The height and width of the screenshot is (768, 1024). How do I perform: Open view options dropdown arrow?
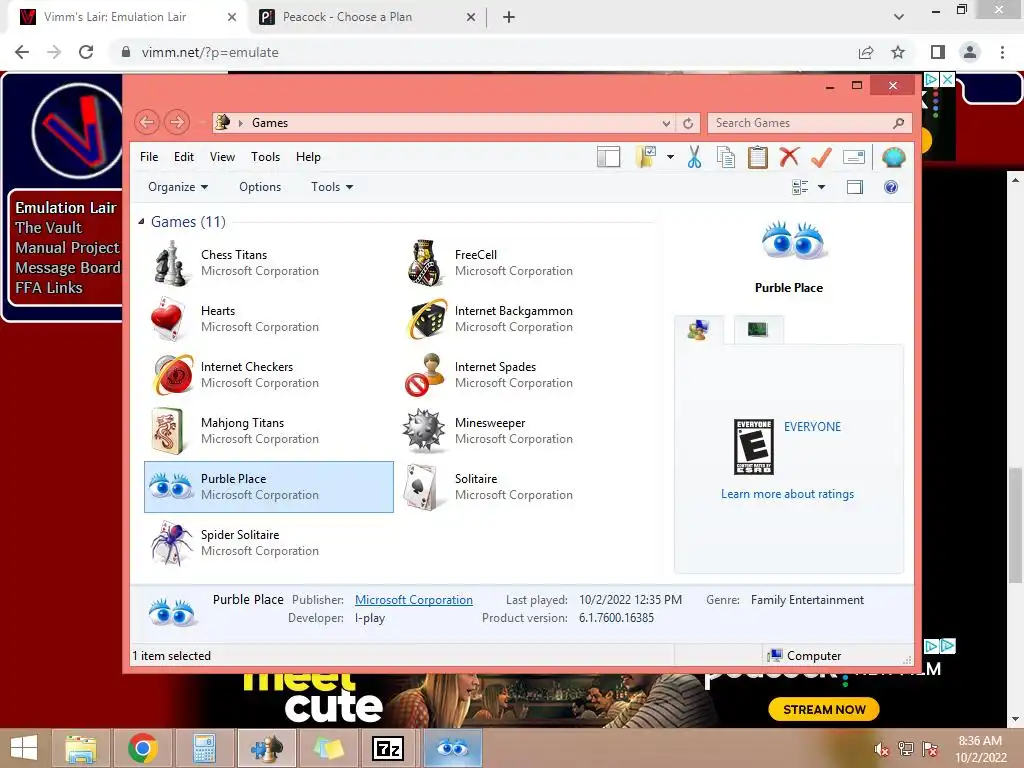pos(822,187)
